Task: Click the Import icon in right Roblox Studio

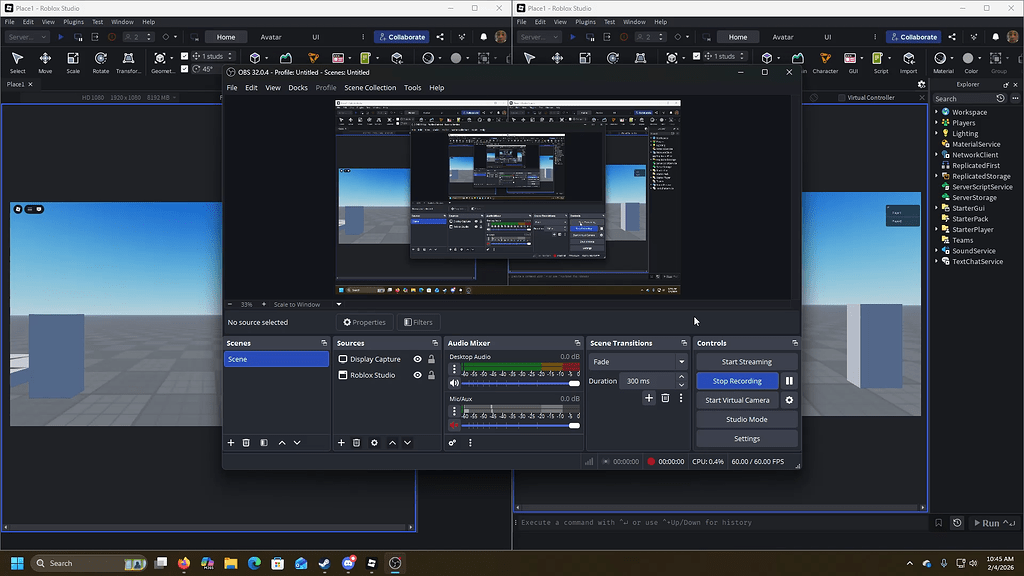Action: click(x=908, y=62)
